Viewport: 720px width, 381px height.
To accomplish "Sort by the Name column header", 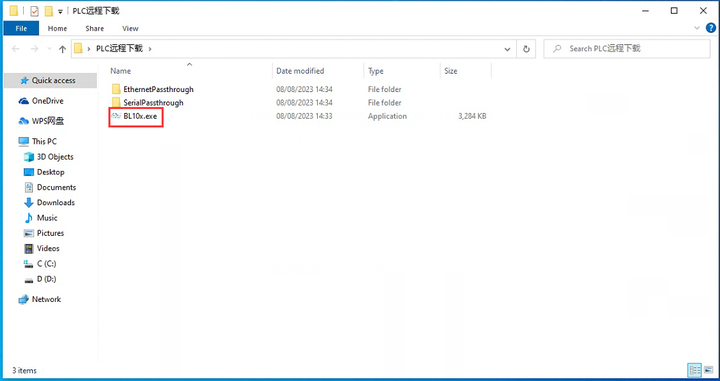I will point(120,71).
